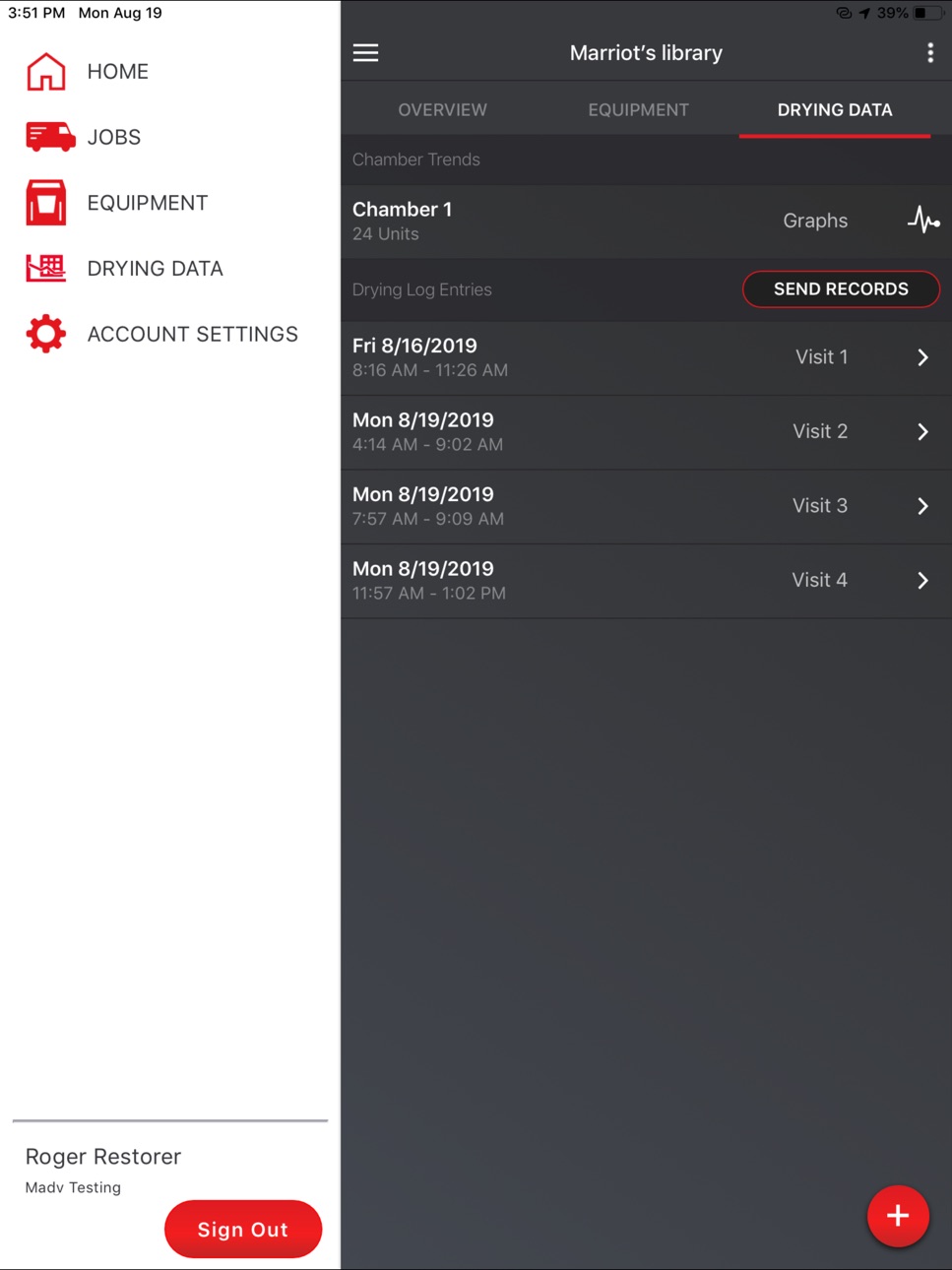Open JOBS from sidebar
Viewport: 952px width, 1270px height.
114,137
